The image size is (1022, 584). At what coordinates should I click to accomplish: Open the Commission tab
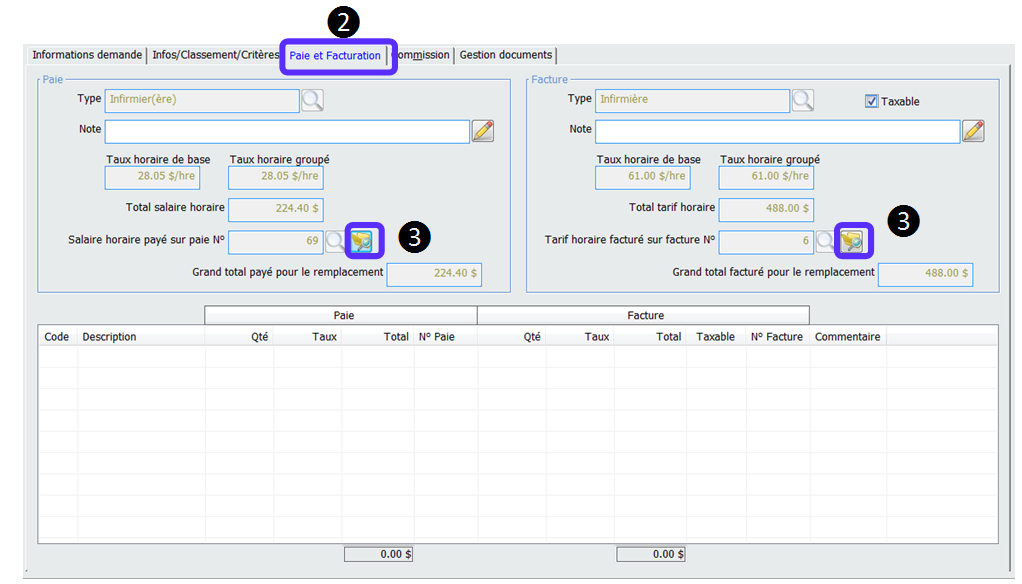pos(424,55)
